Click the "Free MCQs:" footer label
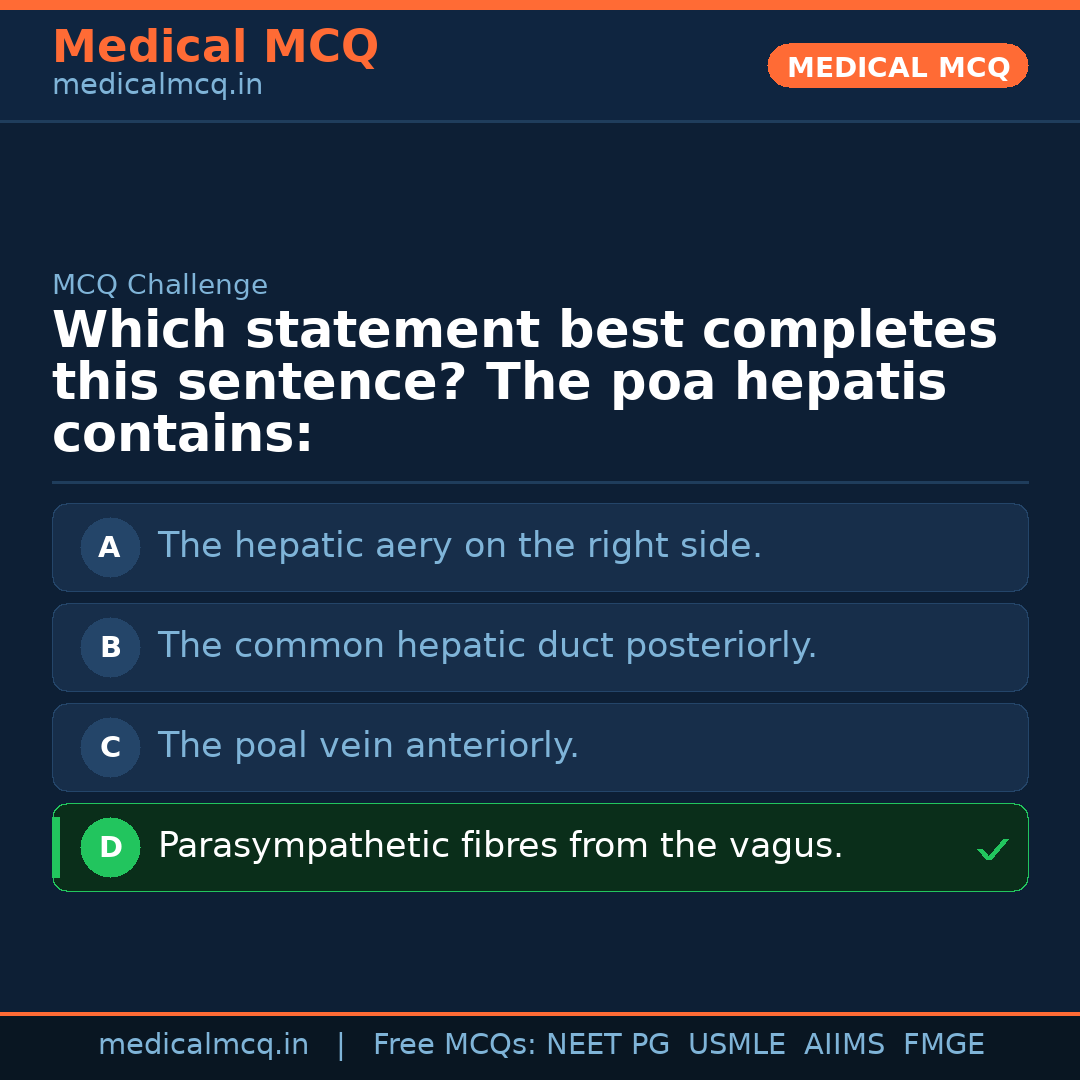This screenshot has height=1080, width=1080. (454, 1045)
